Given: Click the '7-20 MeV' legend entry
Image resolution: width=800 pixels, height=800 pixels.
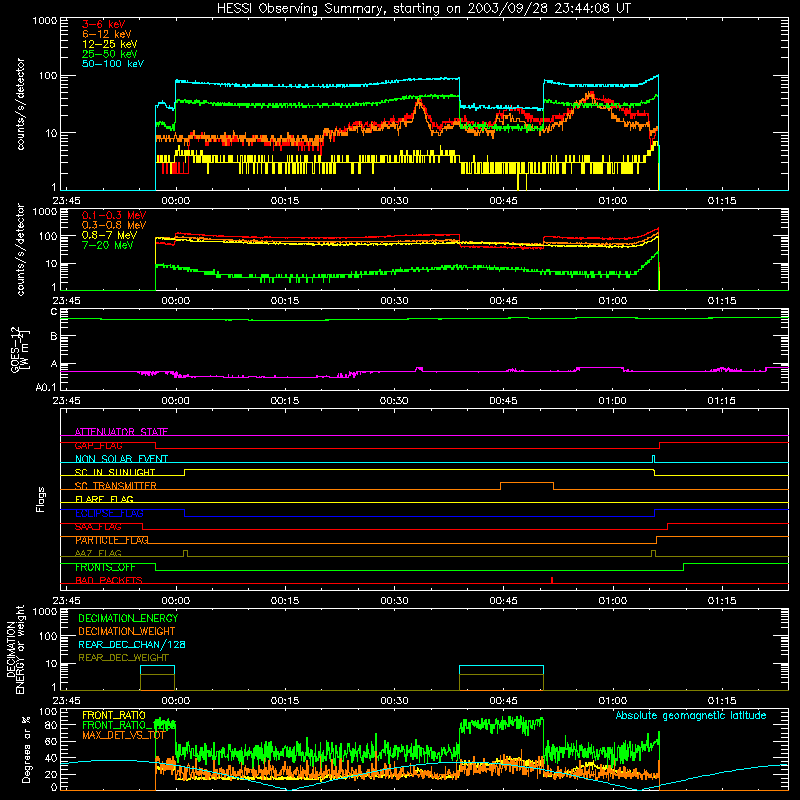Looking at the screenshot, I should point(108,245).
